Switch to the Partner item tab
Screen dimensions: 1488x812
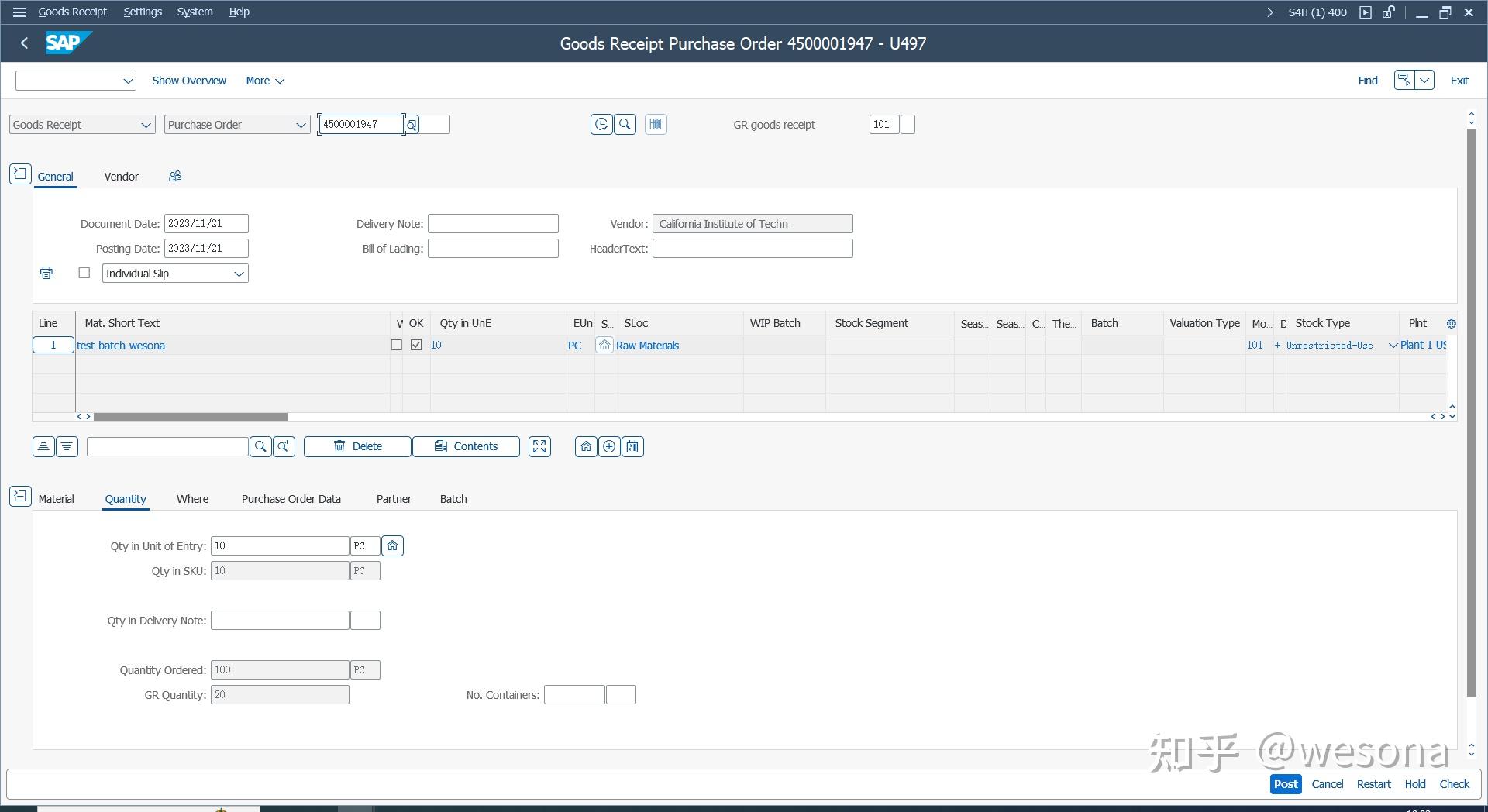pyautogui.click(x=394, y=499)
